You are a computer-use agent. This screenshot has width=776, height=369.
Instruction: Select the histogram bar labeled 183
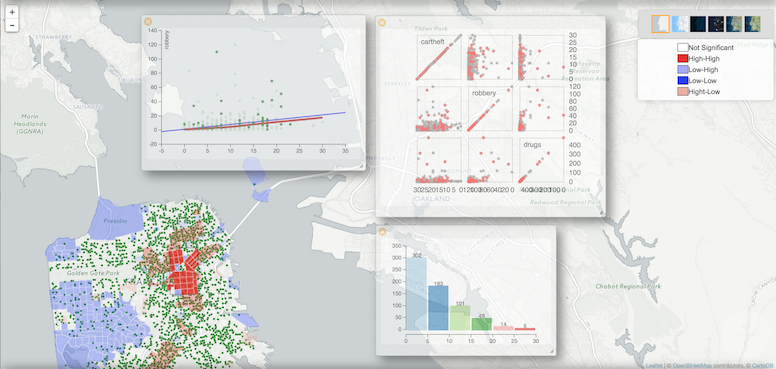(438, 308)
